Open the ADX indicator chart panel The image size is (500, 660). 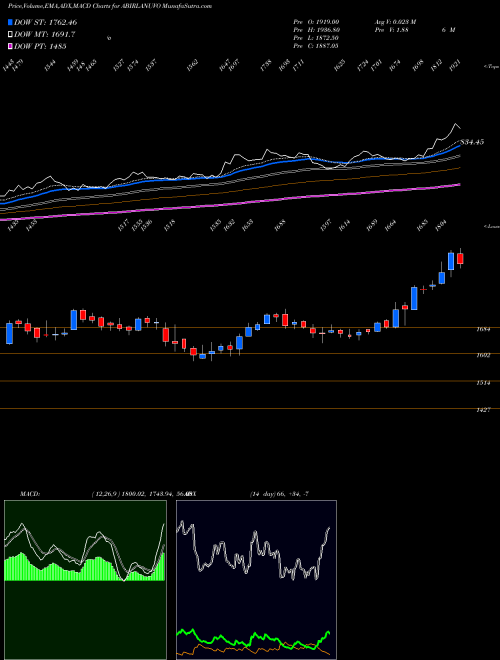[256, 580]
